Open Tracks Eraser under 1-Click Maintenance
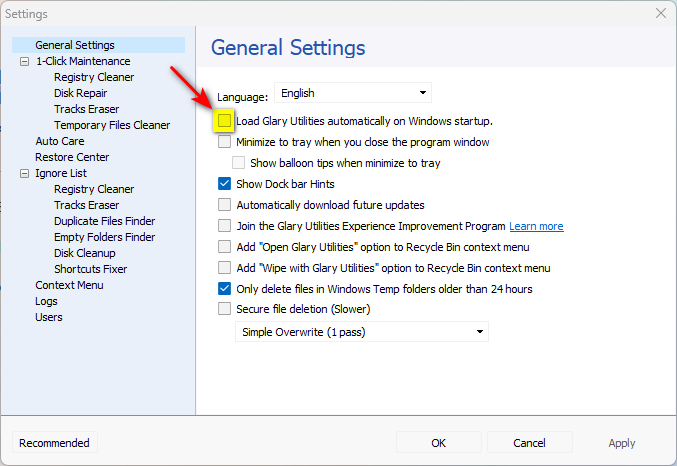 86,109
